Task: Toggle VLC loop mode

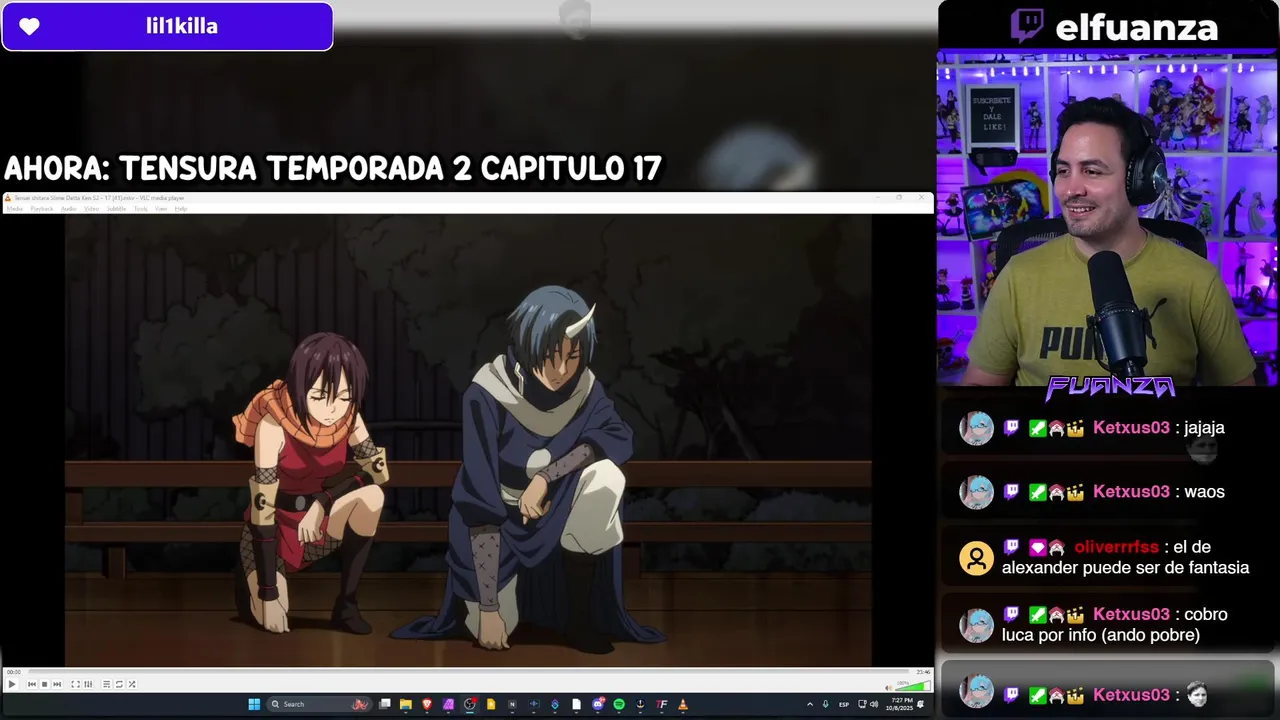Action: click(x=119, y=684)
